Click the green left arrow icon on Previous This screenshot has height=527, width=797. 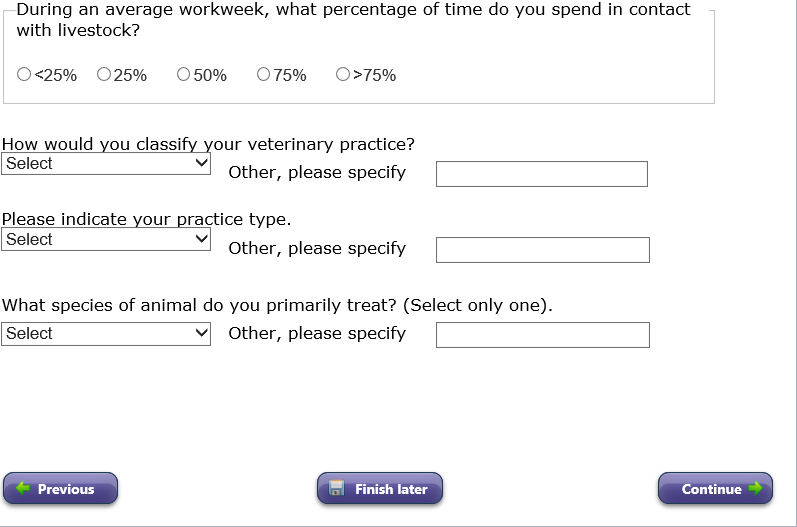[x=22, y=489]
